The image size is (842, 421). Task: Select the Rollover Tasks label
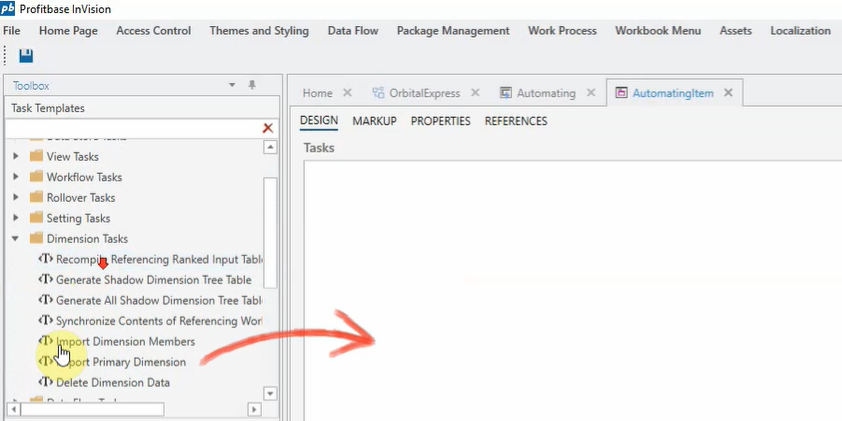point(81,198)
